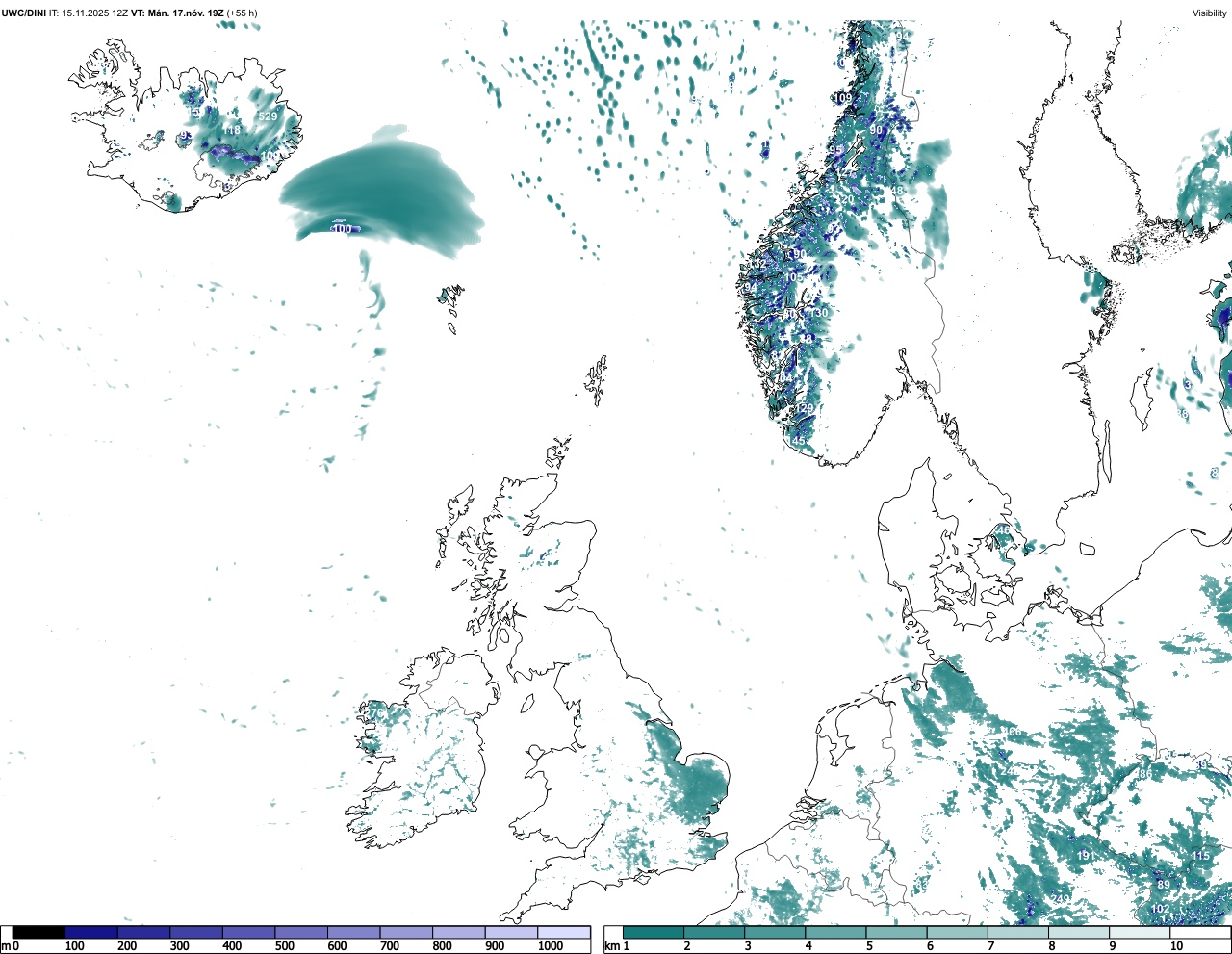
Task: Click the "500" tick label on the meter legend
Action: (x=285, y=946)
